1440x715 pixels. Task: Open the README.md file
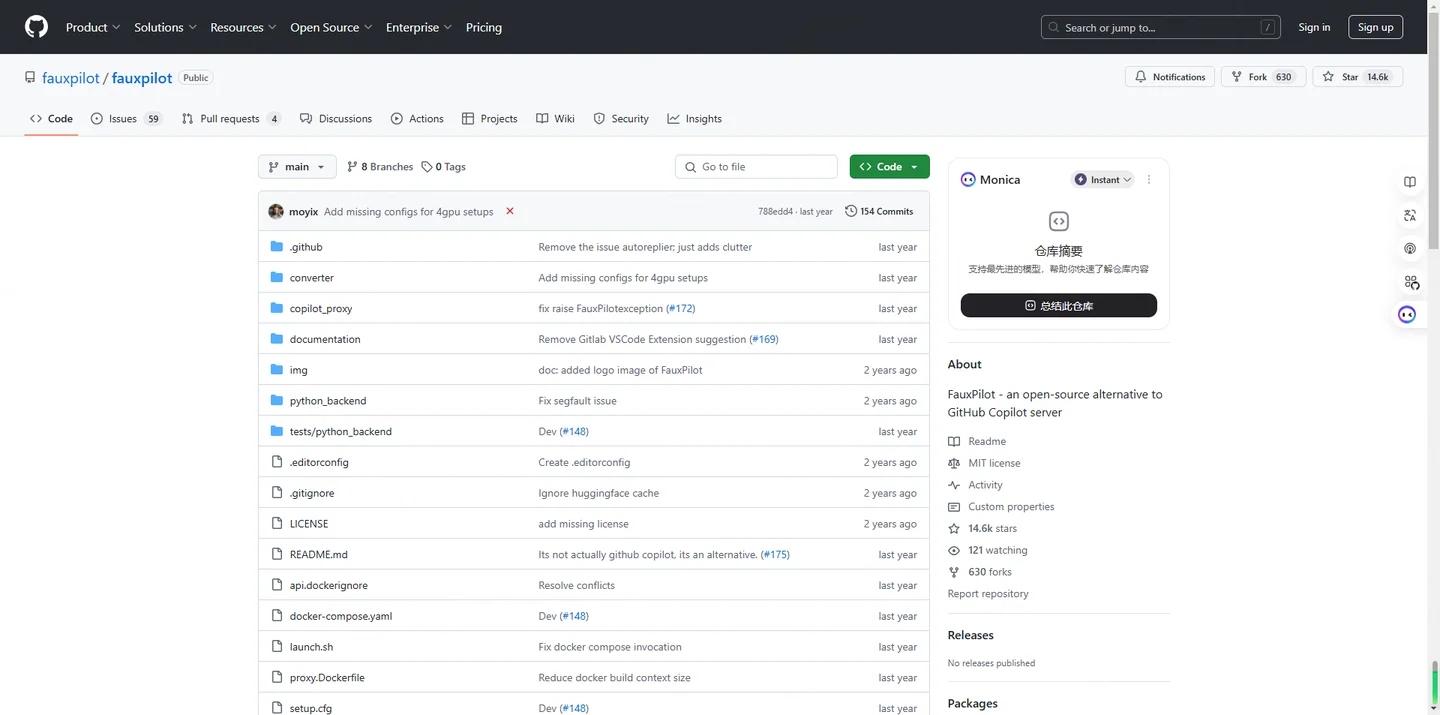point(319,554)
